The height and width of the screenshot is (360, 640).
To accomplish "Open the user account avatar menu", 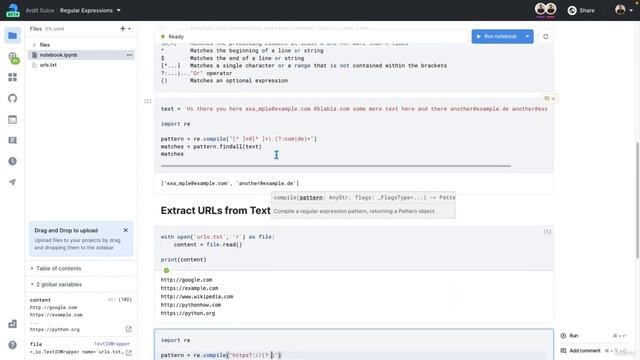I will pyautogui.click(x=624, y=10).
